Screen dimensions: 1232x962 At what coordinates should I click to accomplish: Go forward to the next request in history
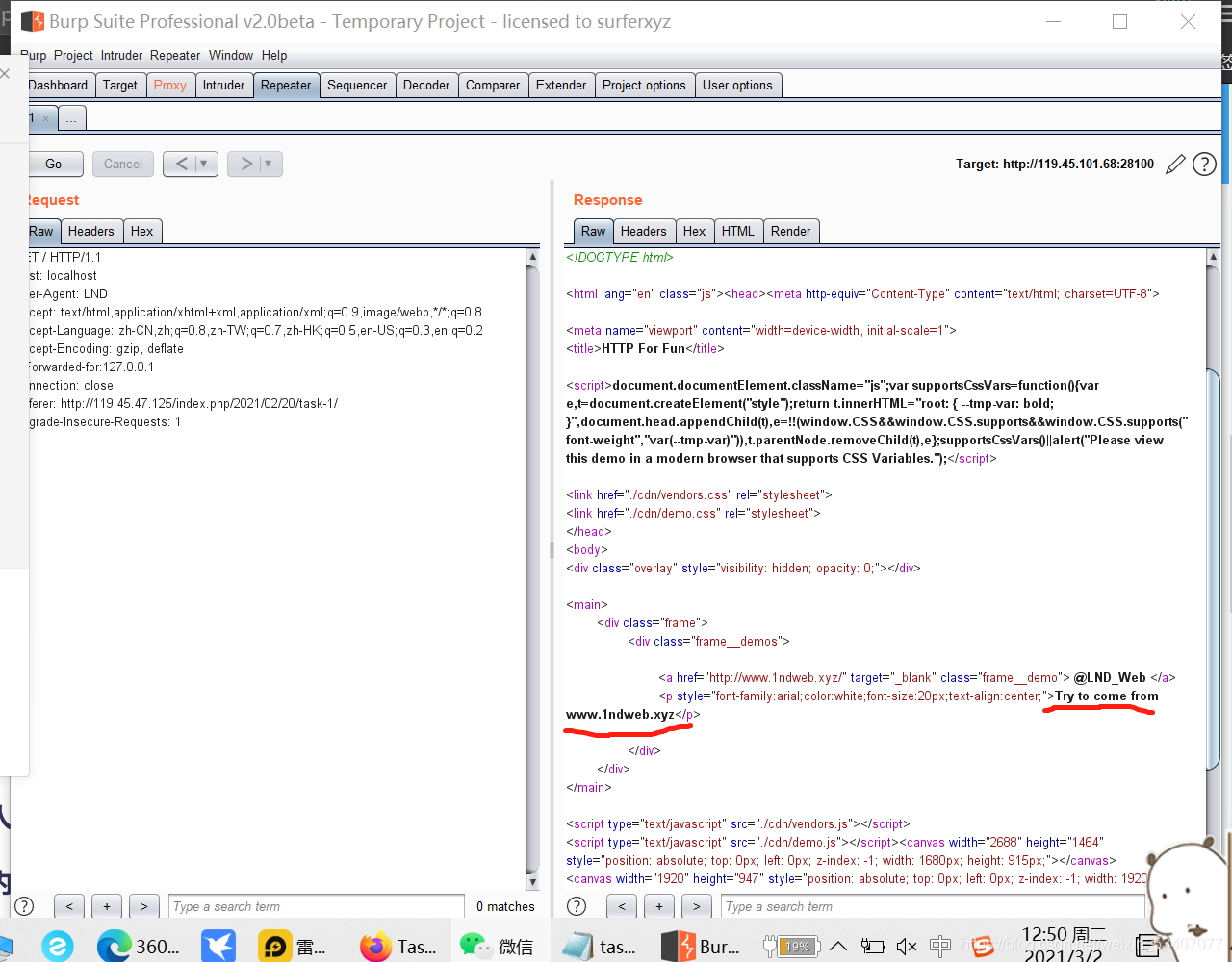pyautogui.click(x=246, y=164)
